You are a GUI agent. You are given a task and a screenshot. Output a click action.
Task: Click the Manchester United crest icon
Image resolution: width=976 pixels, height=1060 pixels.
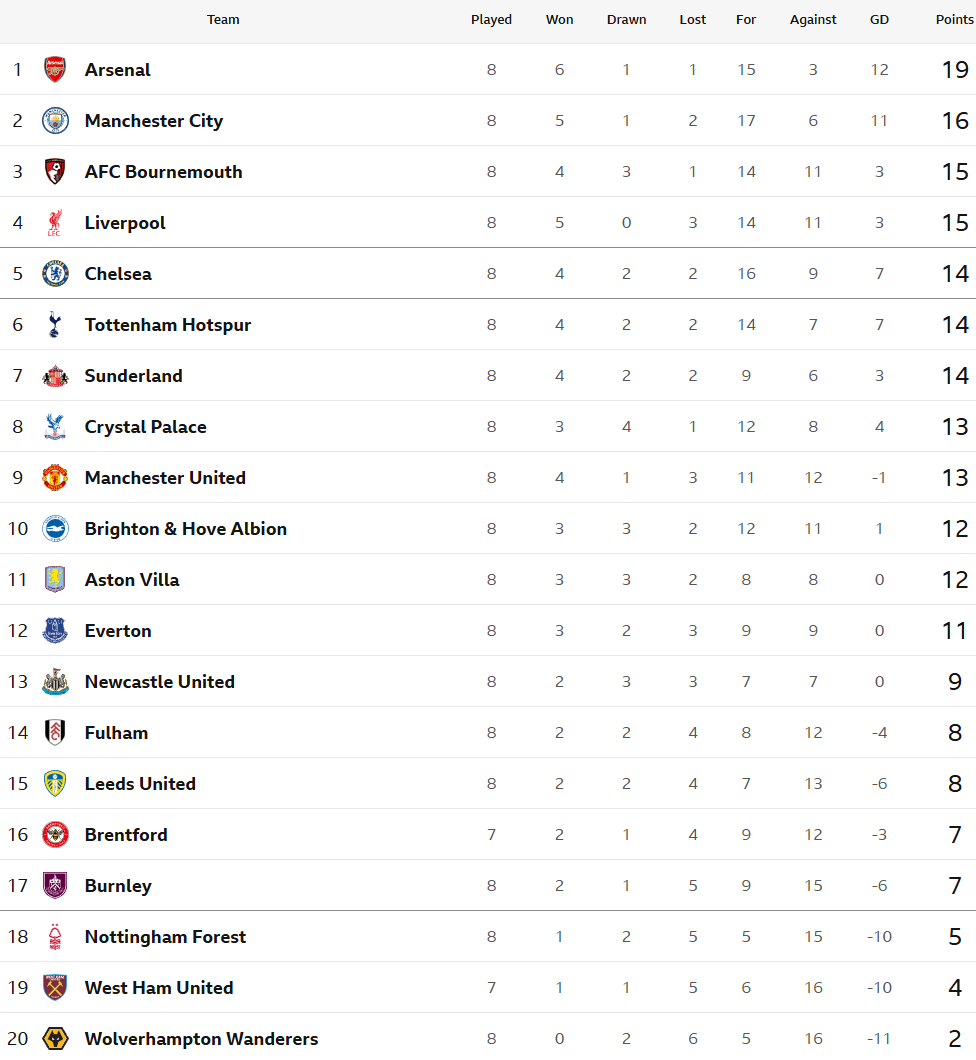(55, 478)
